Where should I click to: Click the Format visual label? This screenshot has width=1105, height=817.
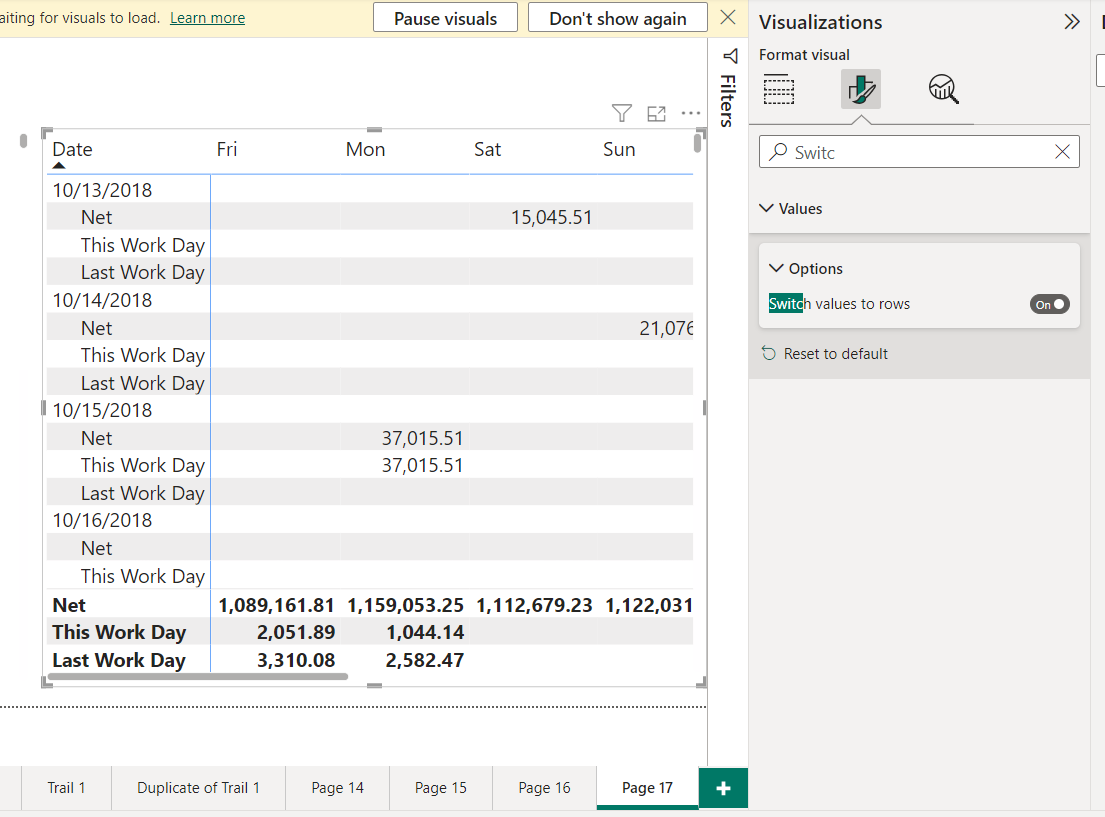804,55
